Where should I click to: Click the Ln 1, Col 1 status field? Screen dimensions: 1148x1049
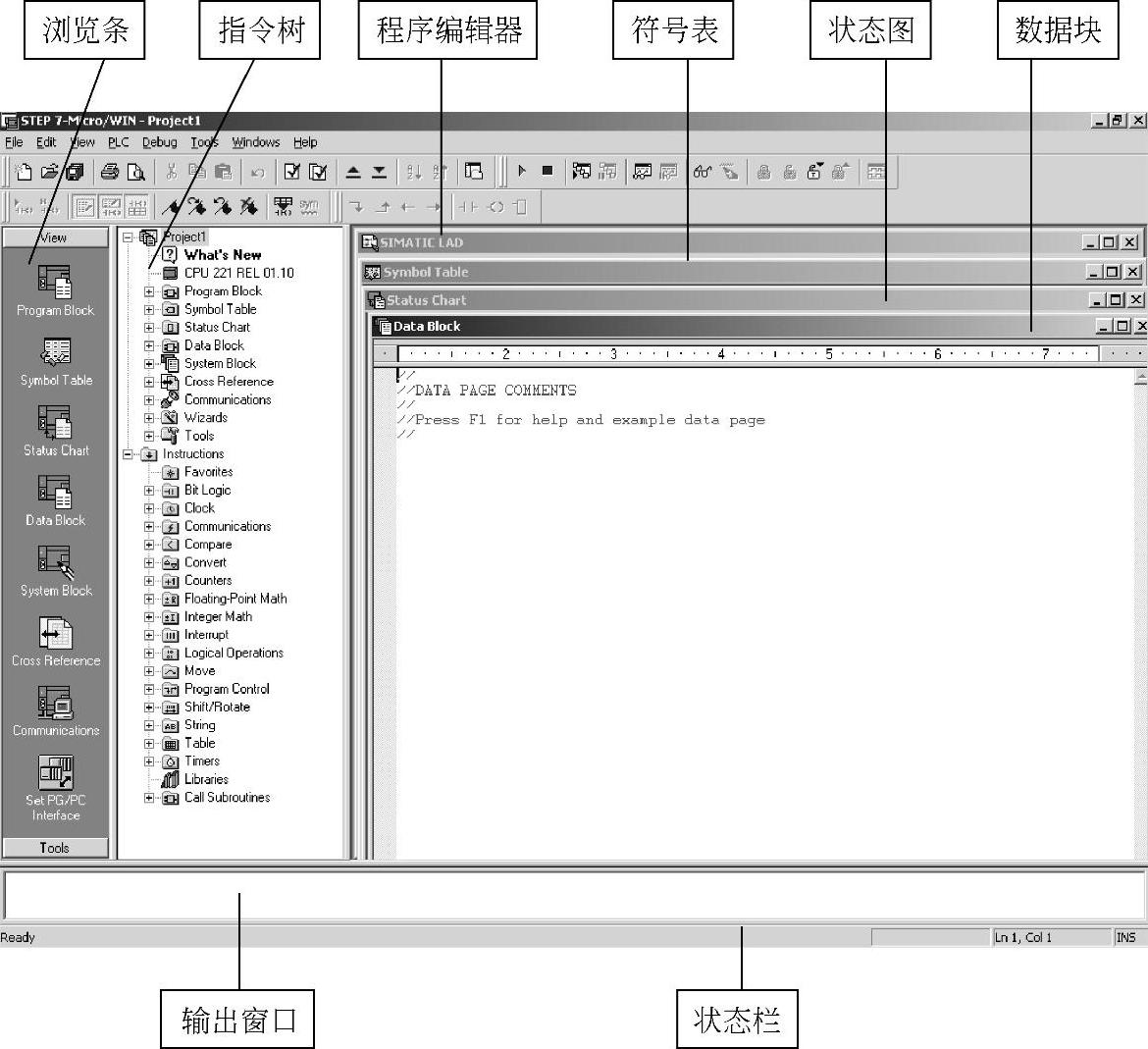(1052, 937)
